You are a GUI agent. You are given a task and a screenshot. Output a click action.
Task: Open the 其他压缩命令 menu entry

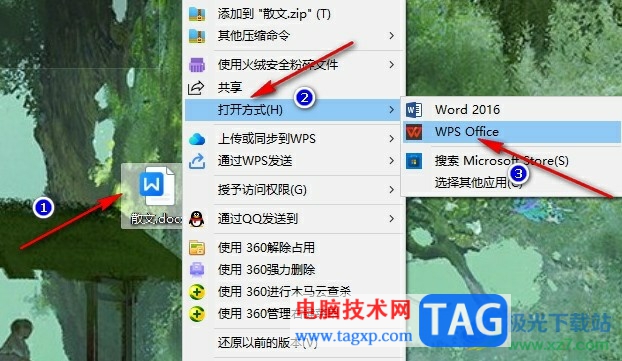pyautogui.click(x=294, y=36)
